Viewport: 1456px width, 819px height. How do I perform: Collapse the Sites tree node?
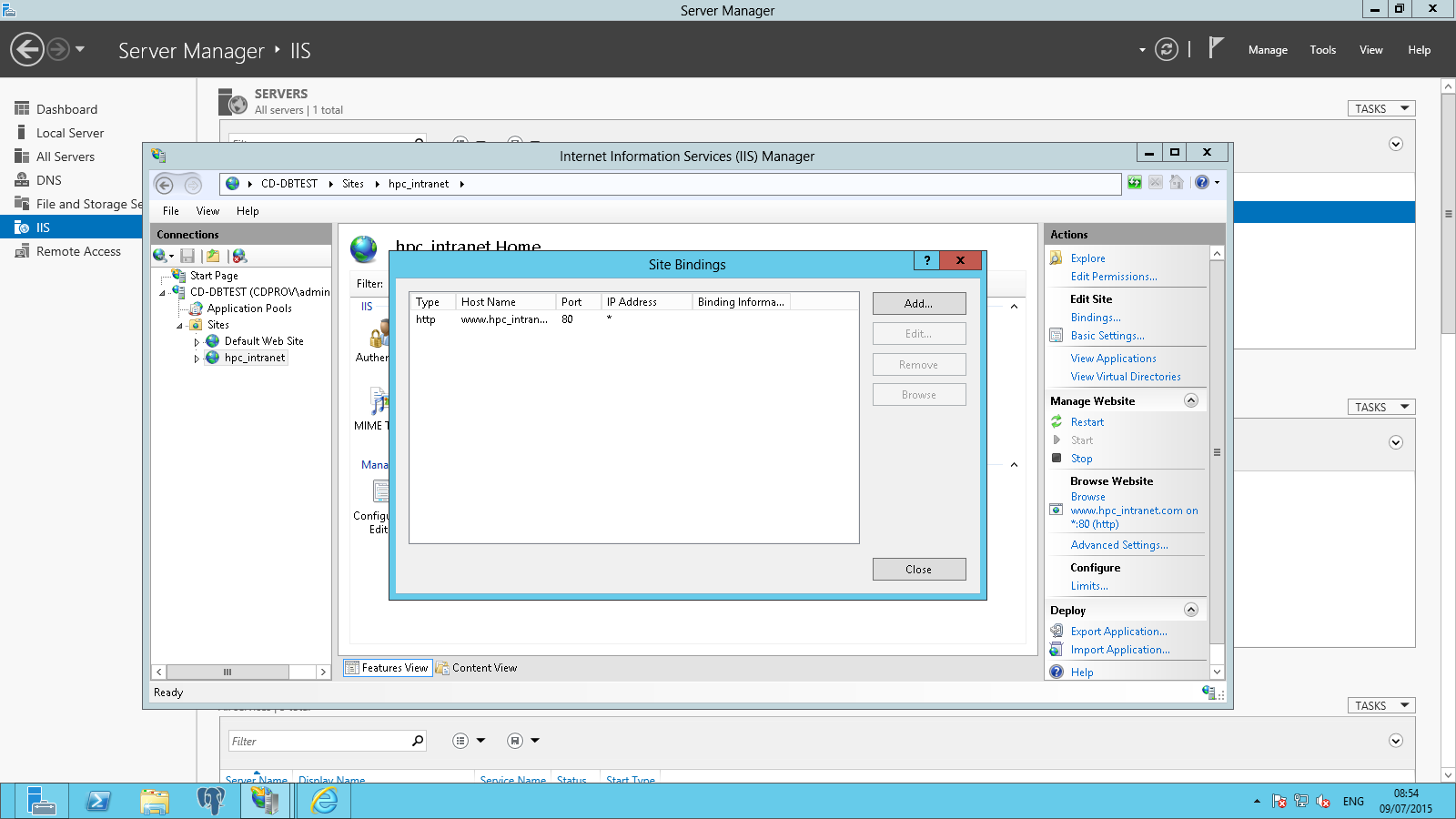point(179,325)
